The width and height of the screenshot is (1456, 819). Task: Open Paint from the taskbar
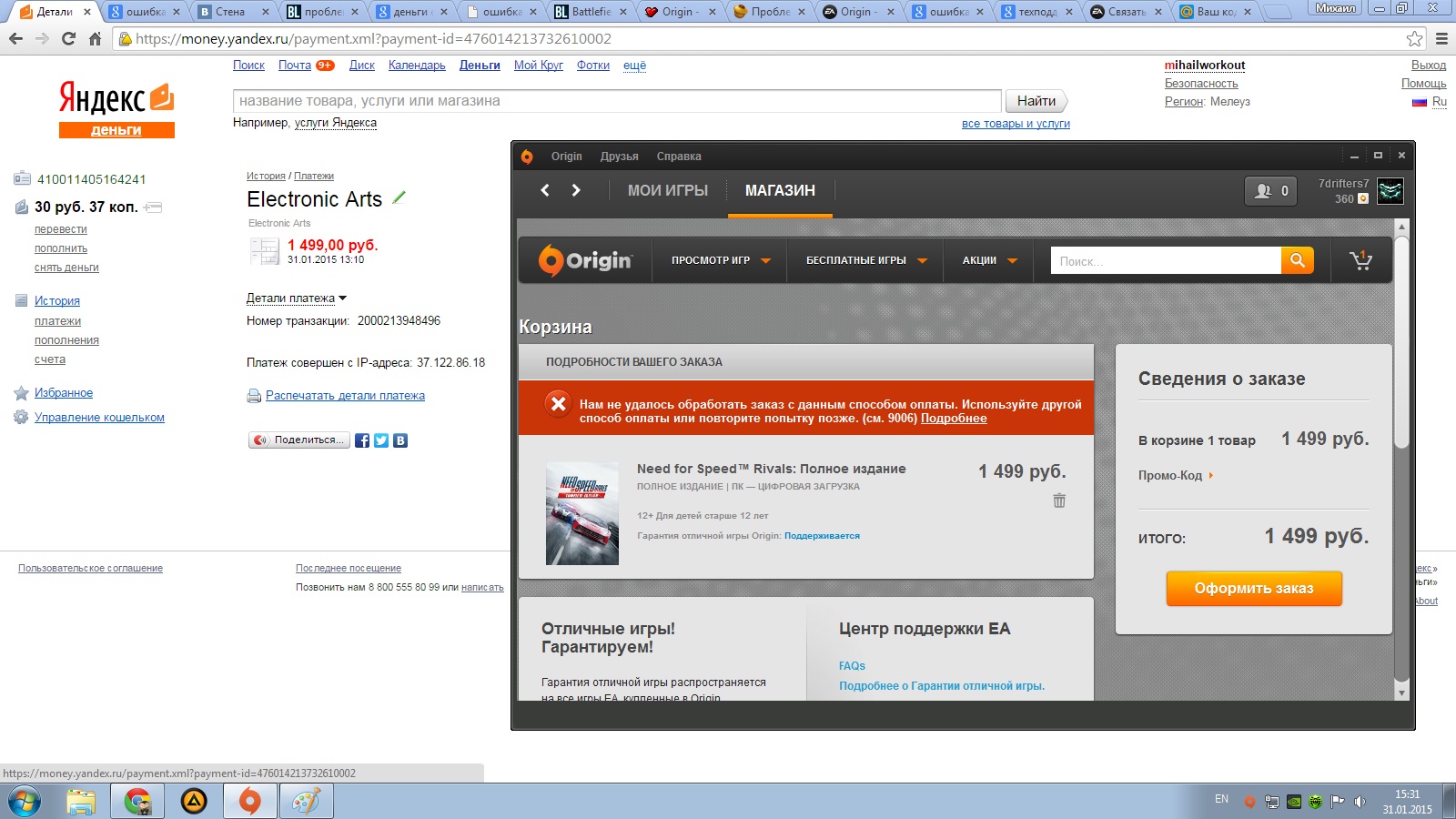point(306,802)
